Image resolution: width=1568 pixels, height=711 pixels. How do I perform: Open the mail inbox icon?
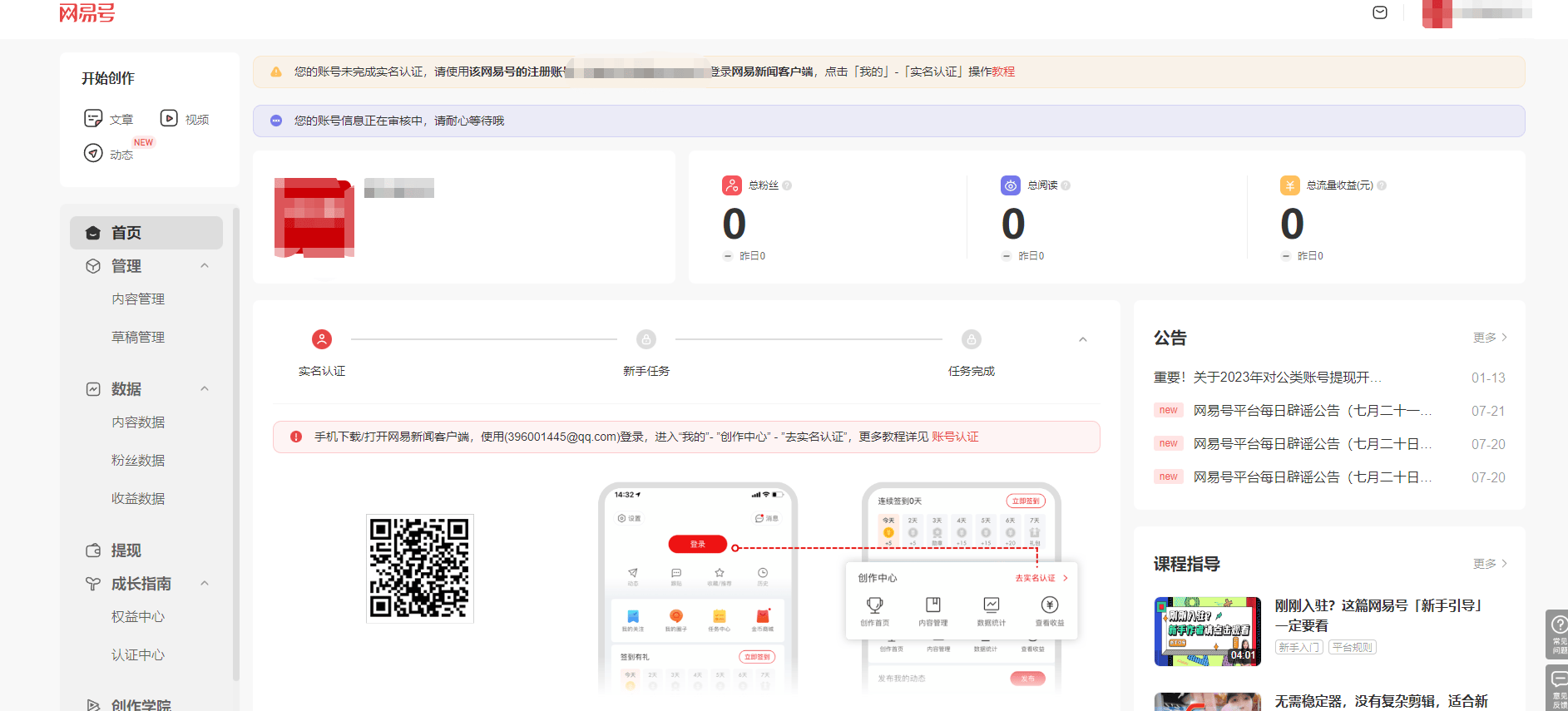pyautogui.click(x=1380, y=12)
